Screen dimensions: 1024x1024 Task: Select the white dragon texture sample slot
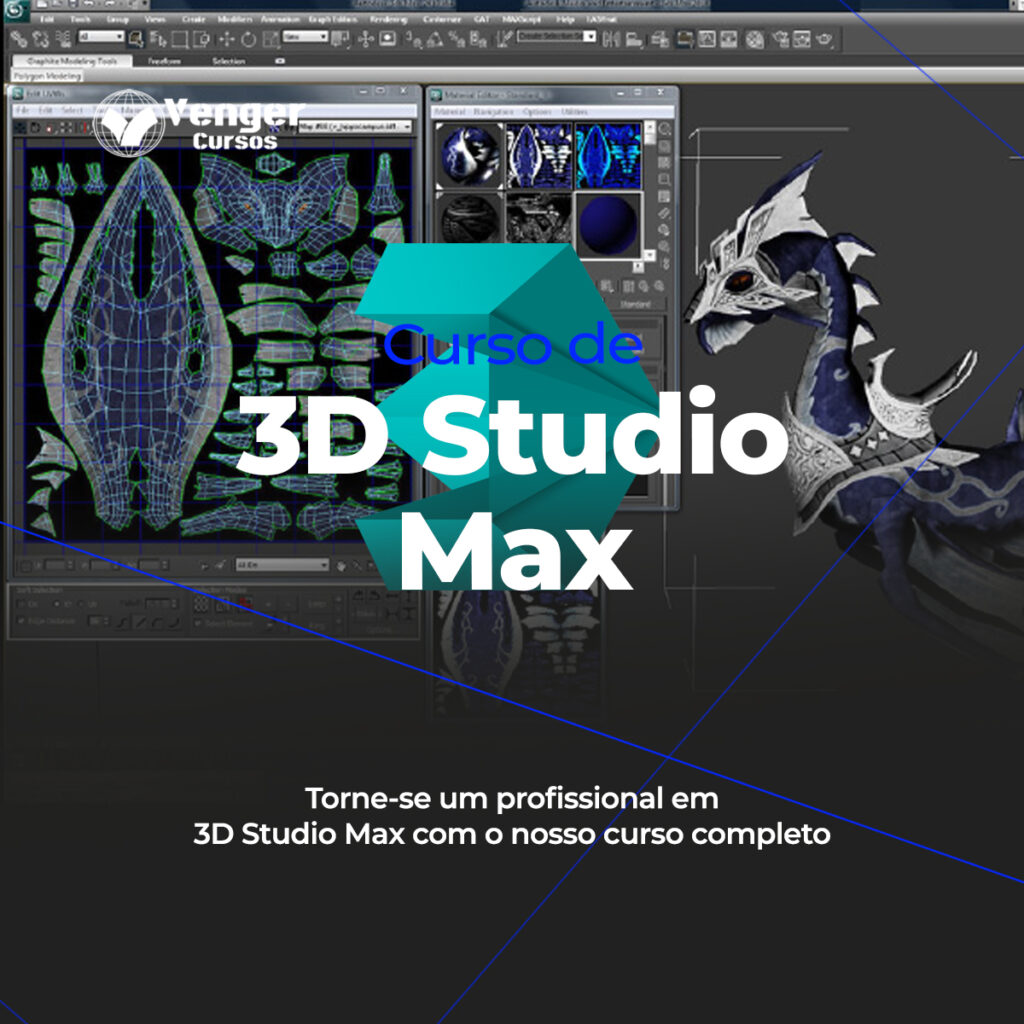[539, 155]
